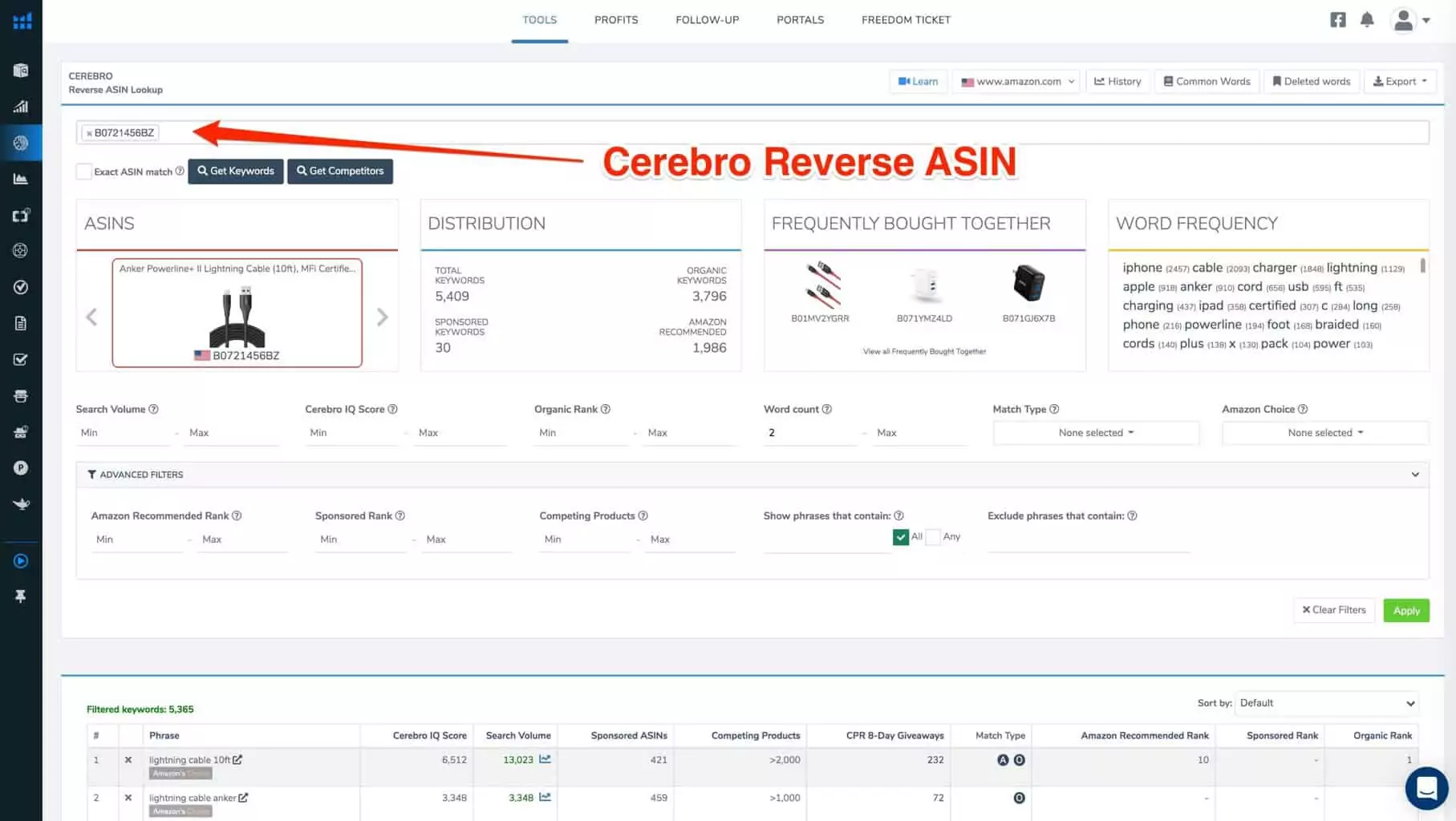Click Show phrases that contain field
The height and width of the screenshot is (821, 1456).
(x=826, y=541)
